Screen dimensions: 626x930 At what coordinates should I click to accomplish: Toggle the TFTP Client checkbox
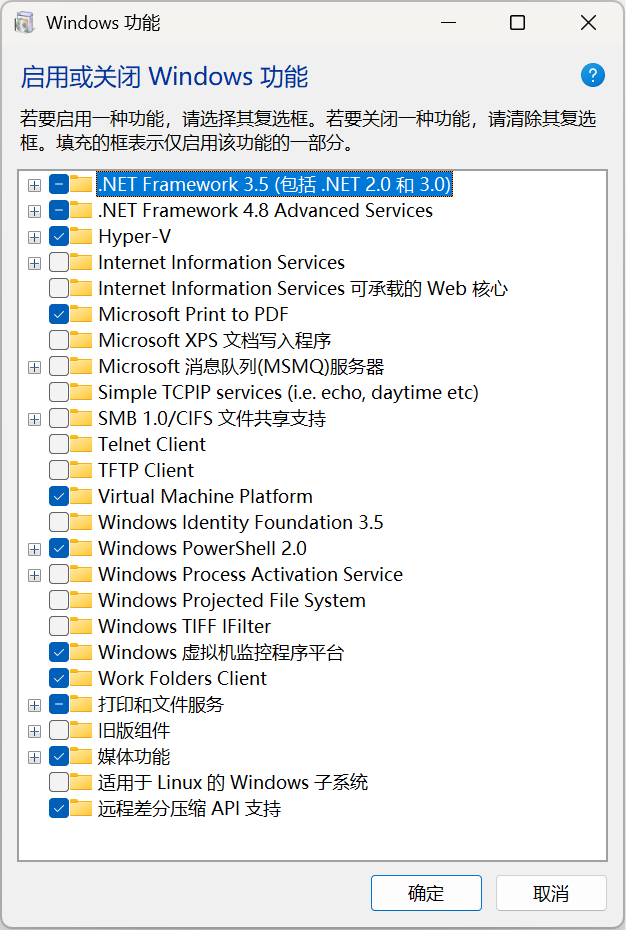[x=59, y=470]
